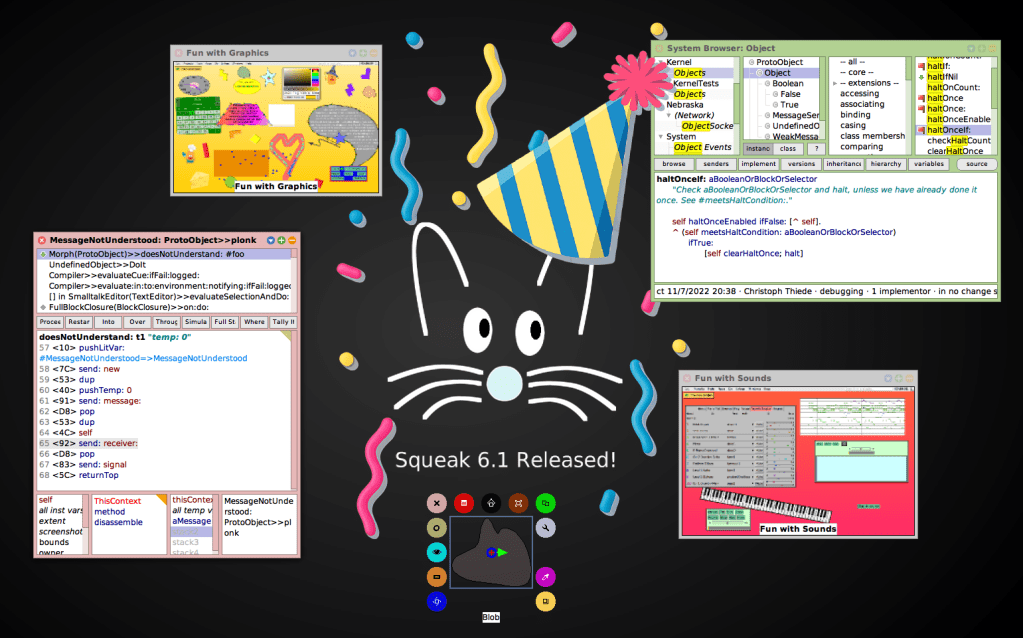Viewport: 1023px width, 638px height.
Task: Click the '?' class comment button
Action: tap(816, 149)
